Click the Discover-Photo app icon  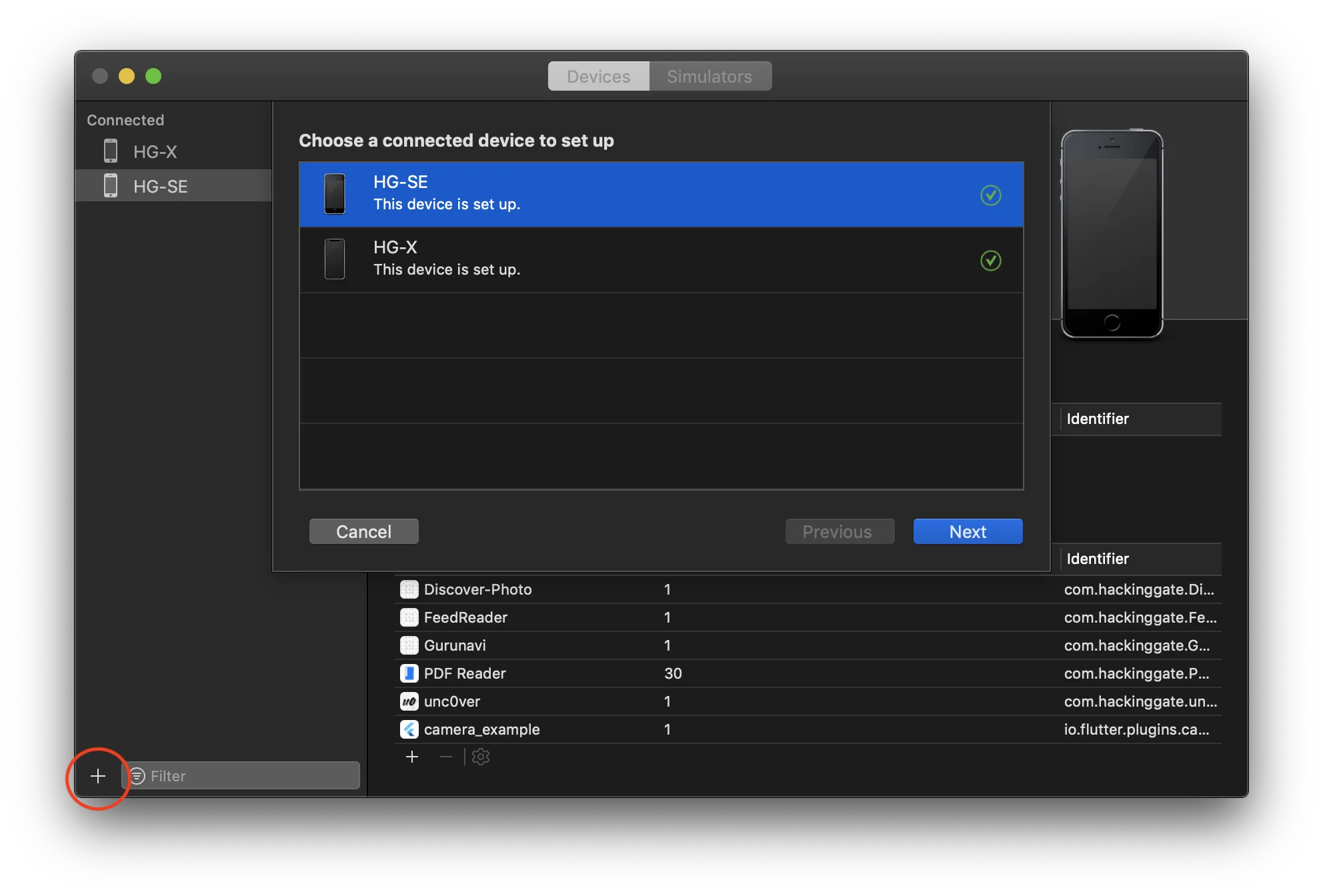(409, 589)
